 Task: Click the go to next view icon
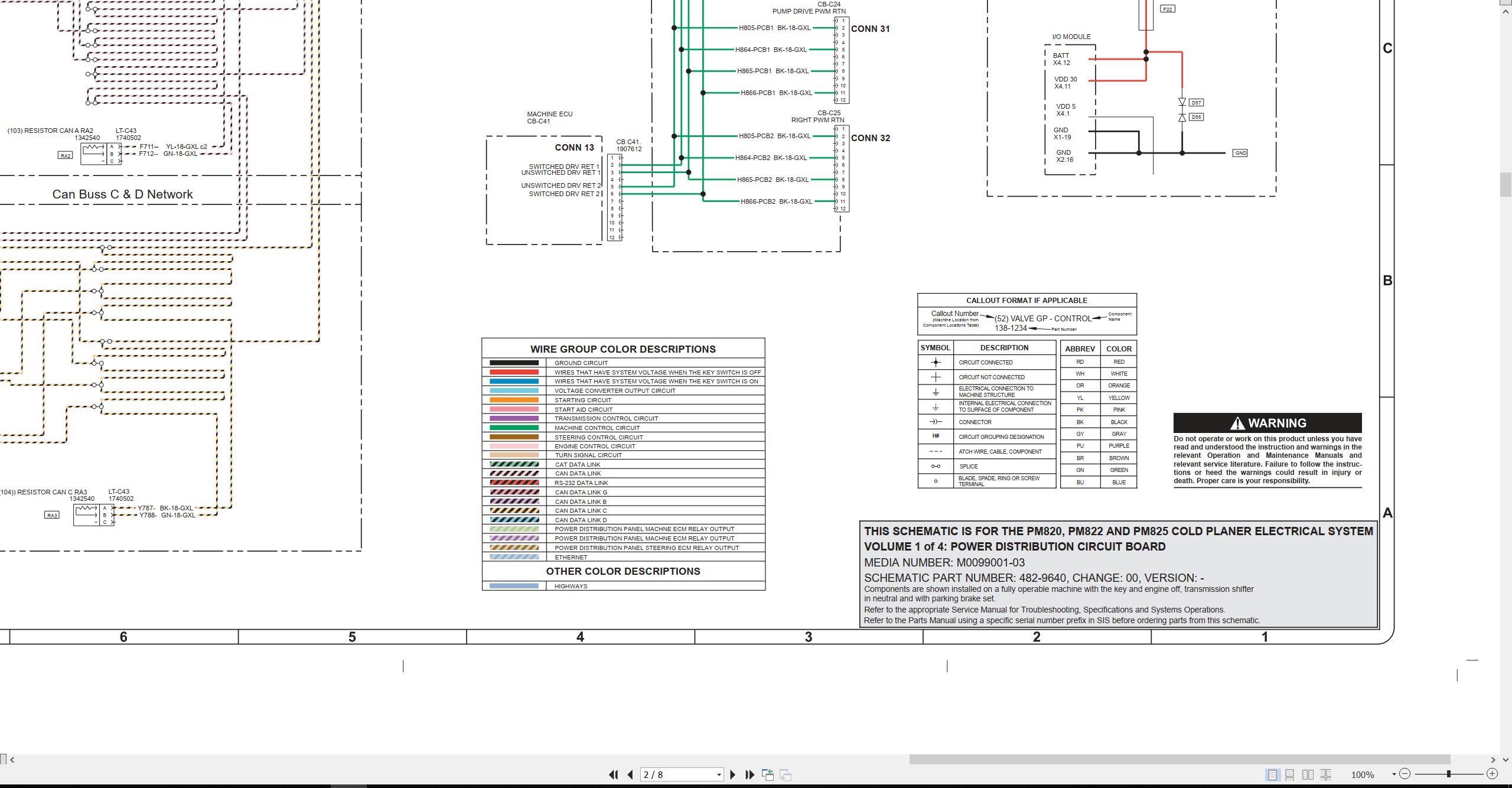(x=786, y=774)
